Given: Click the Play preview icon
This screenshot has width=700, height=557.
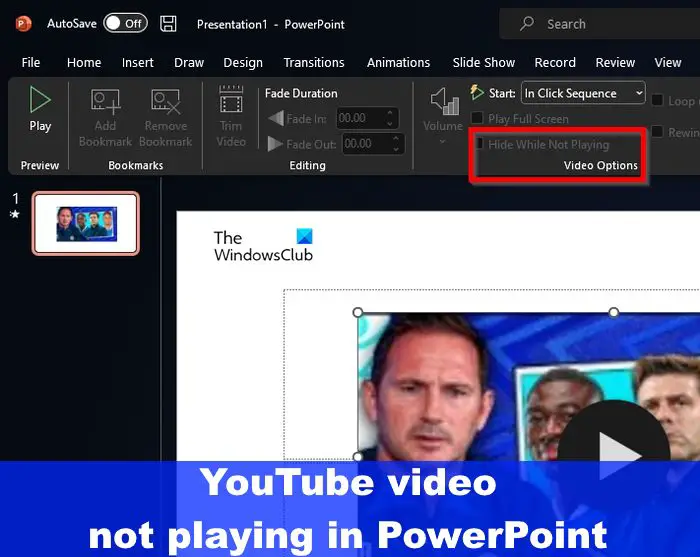Looking at the screenshot, I should coord(40,101).
